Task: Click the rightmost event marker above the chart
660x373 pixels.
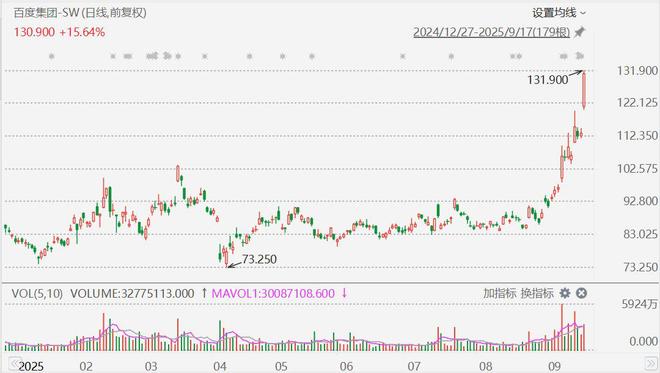Action: 580,56
